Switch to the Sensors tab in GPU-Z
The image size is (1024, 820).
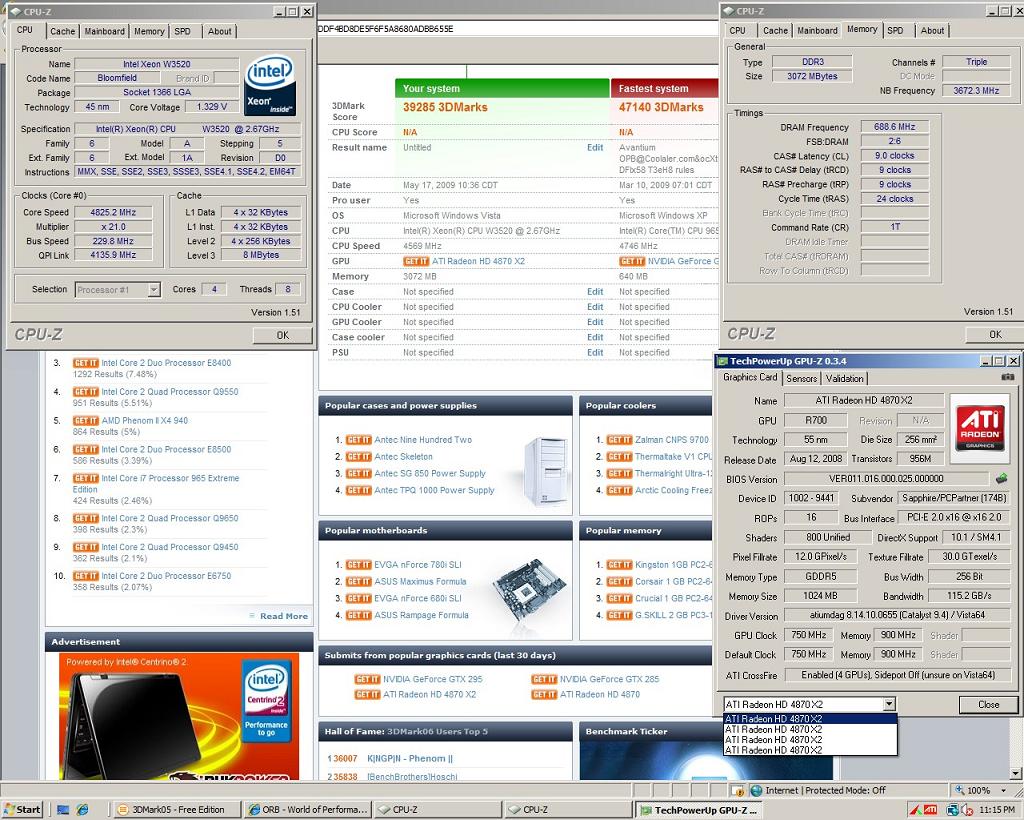tap(801, 378)
